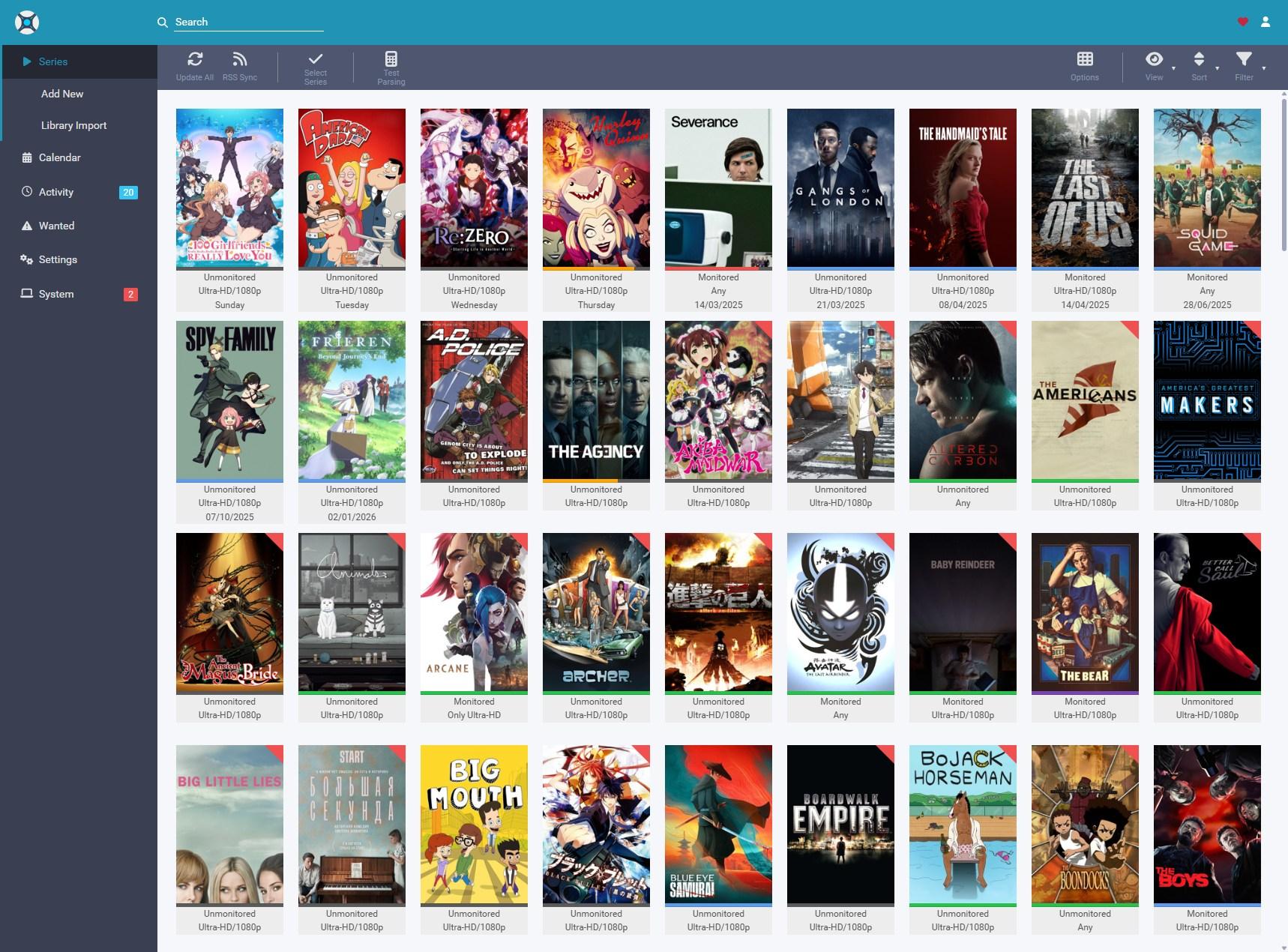Open Re:ZERO series poster
Viewport: 1288px width, 952px height.
[474, 187]
